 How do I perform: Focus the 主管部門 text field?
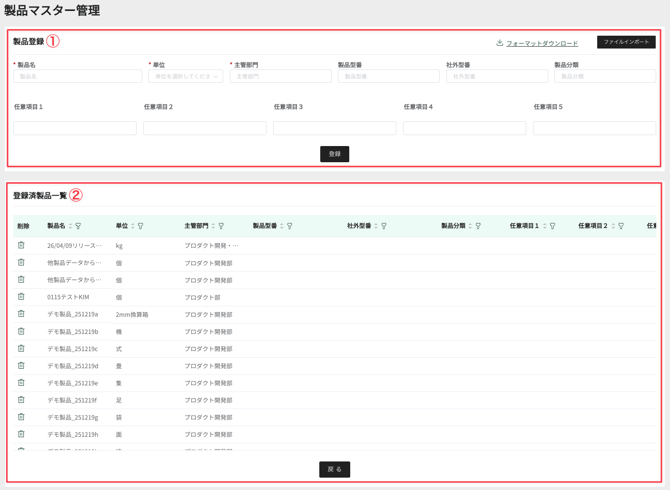(281, 76)
